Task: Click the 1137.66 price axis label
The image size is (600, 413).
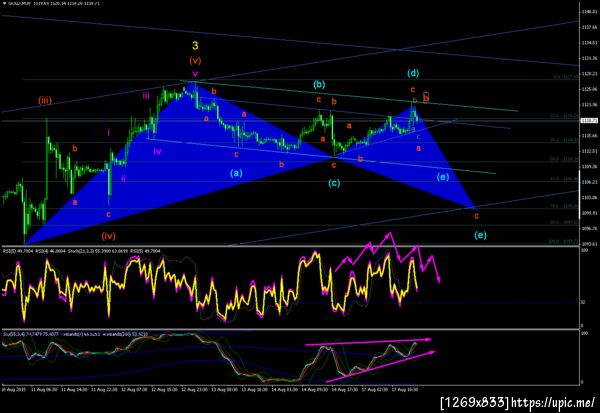Action: [x=590, y=27]
